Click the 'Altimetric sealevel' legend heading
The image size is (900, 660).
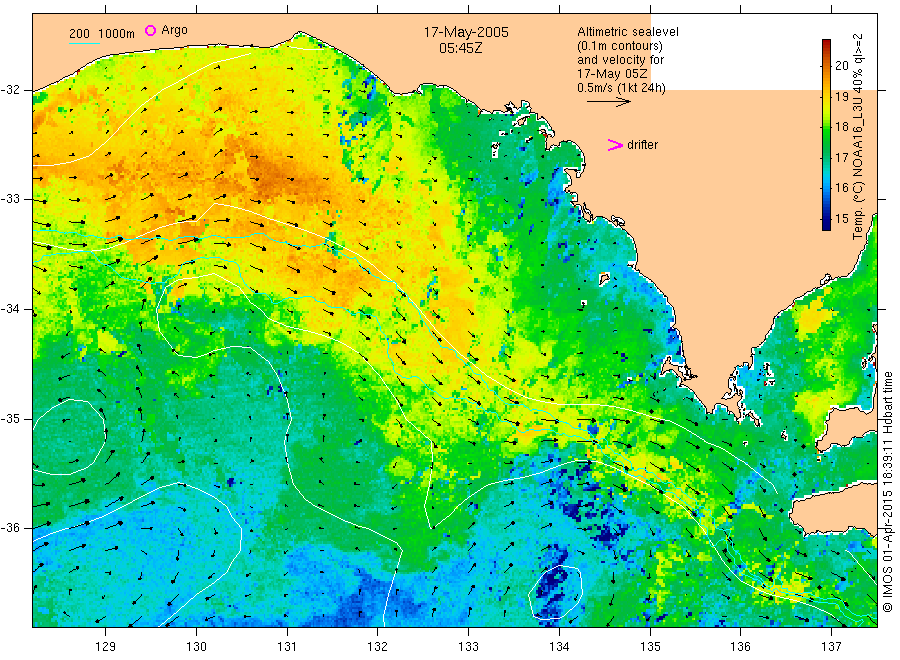(628, 32)
